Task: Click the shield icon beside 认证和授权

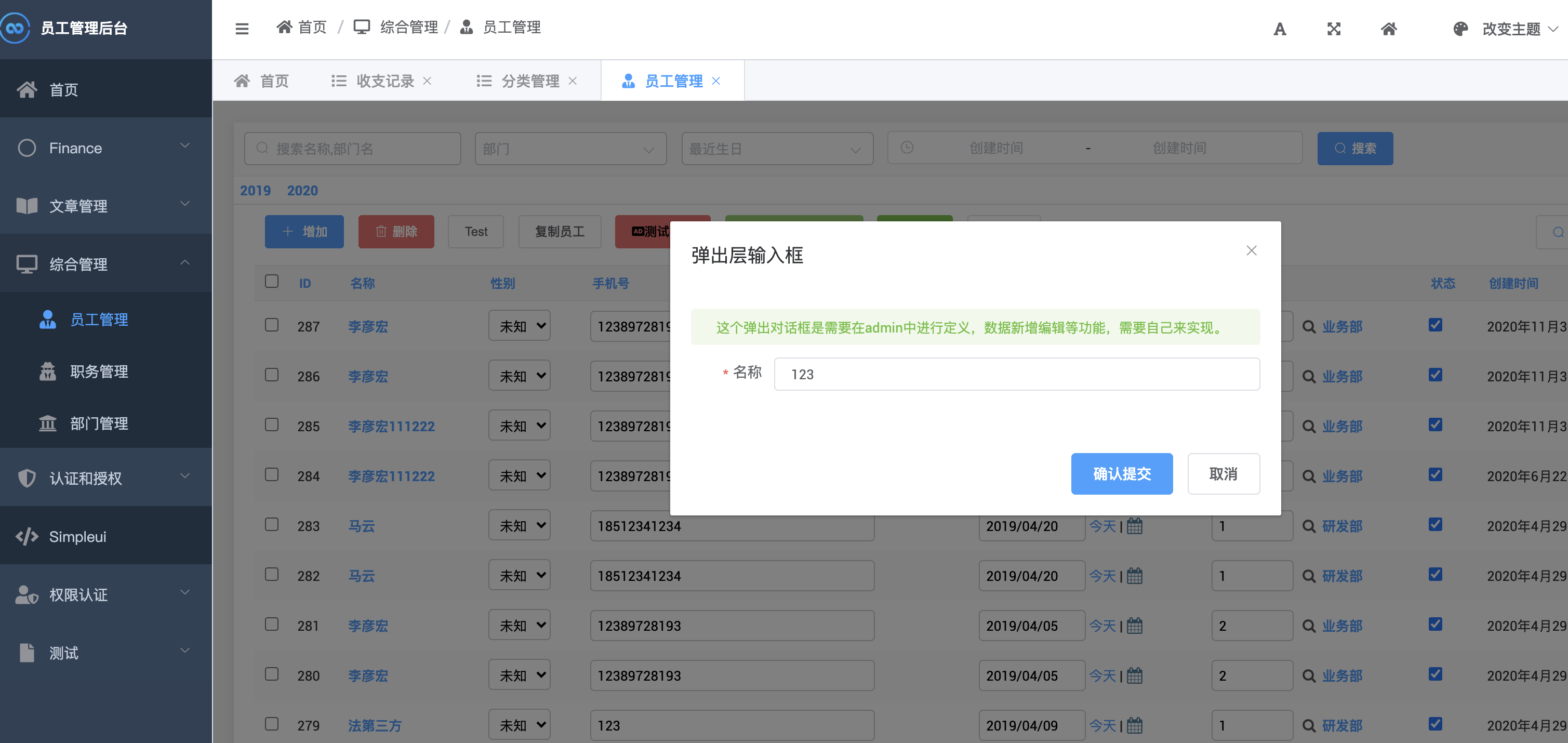Action: point(27,479)
